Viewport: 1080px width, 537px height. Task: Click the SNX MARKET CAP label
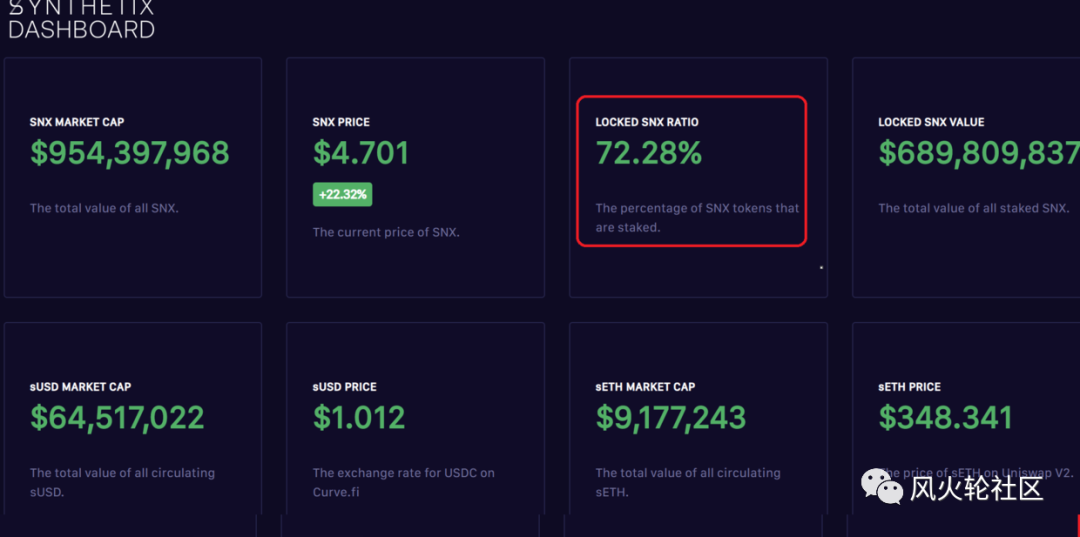pyautogui.click(x=77, y=122)
